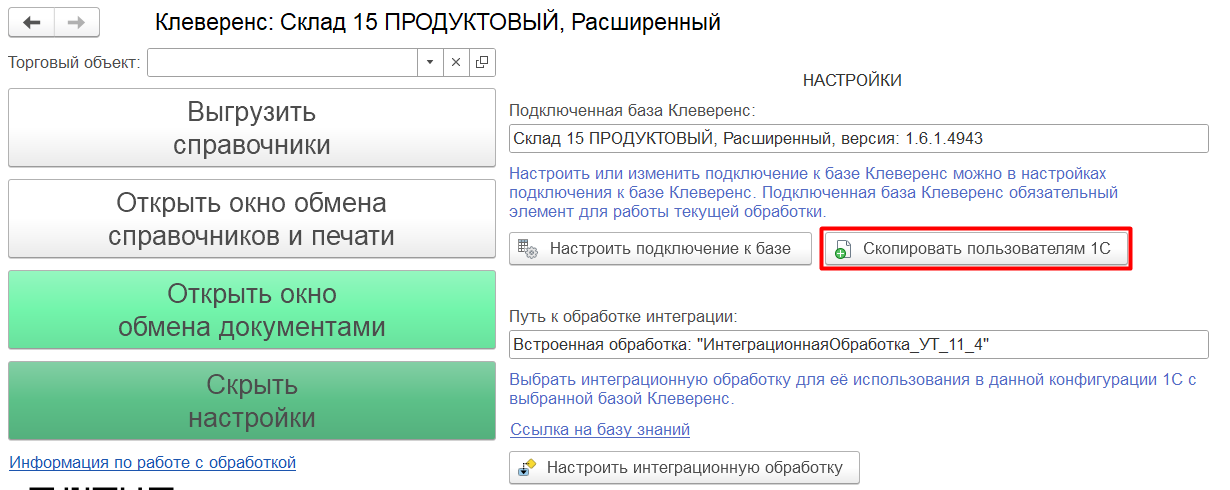This screenshot has height=490, width=1230.
Task: Click the blue hint about настройках подключения
Action: tap(813, 192)
